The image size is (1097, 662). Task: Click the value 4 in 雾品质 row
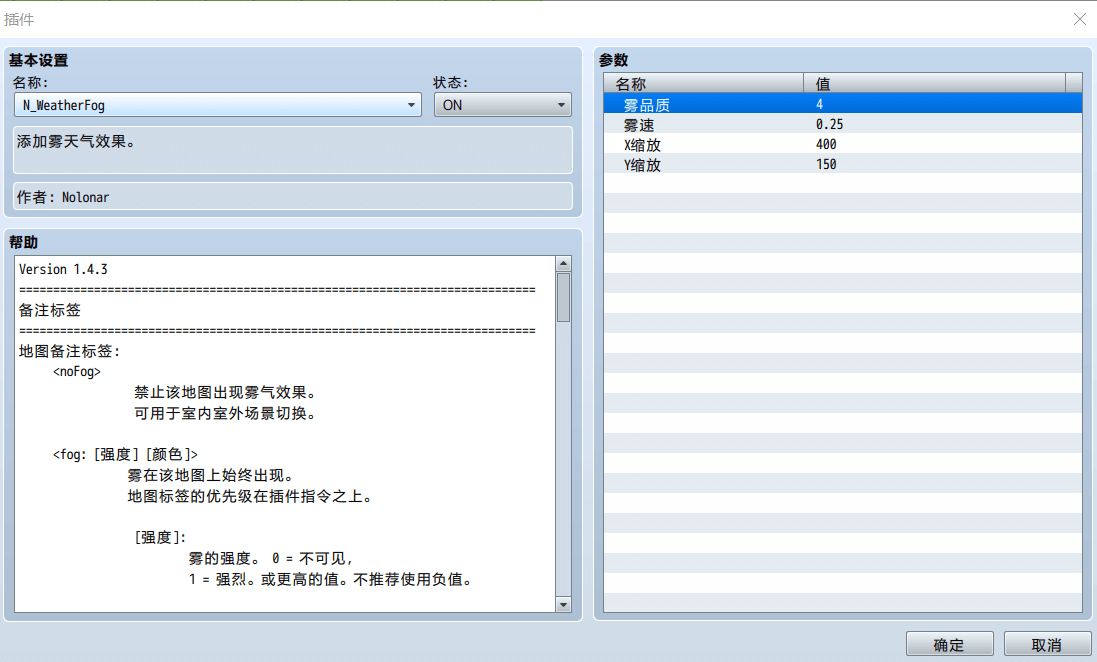[819, 104]
